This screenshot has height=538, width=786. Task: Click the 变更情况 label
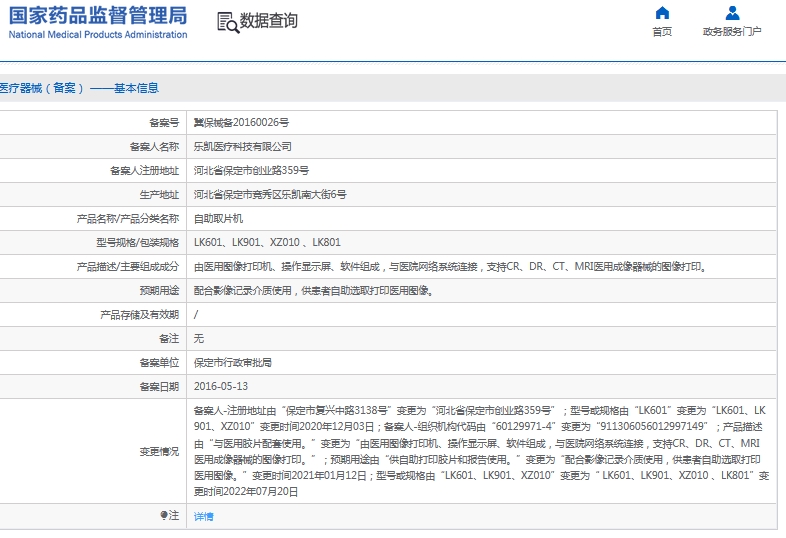159,451
